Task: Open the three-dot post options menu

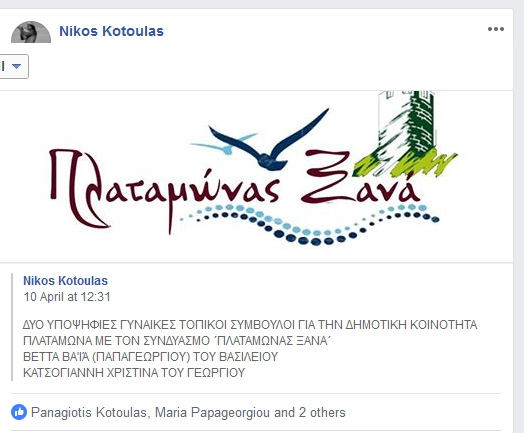Action: (x=496, y=29)
